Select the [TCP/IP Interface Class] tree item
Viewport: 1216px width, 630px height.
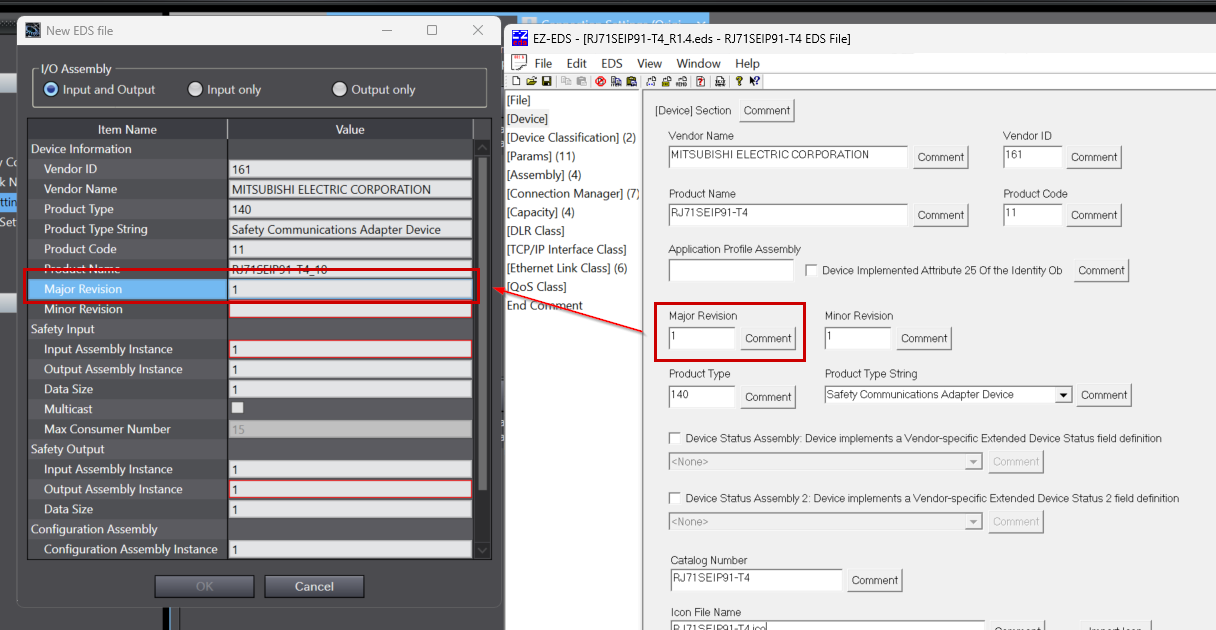pyautogui.click(x=566, y=249)
